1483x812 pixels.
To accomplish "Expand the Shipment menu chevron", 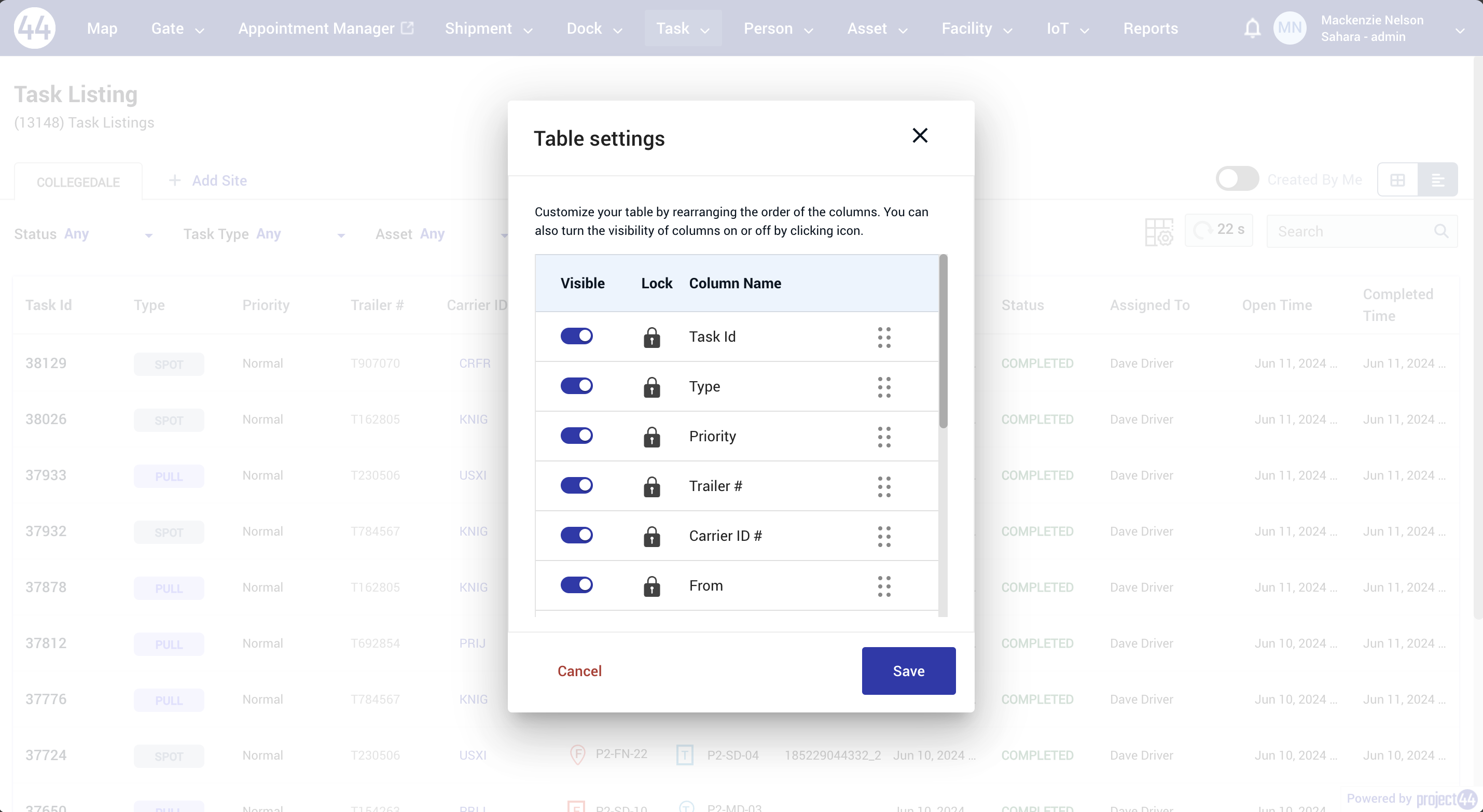I will click(x=528, y=31).
